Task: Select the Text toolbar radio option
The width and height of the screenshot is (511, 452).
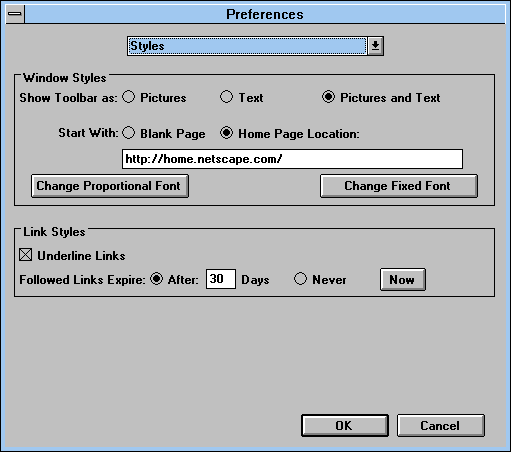Action: click(226, 97)
